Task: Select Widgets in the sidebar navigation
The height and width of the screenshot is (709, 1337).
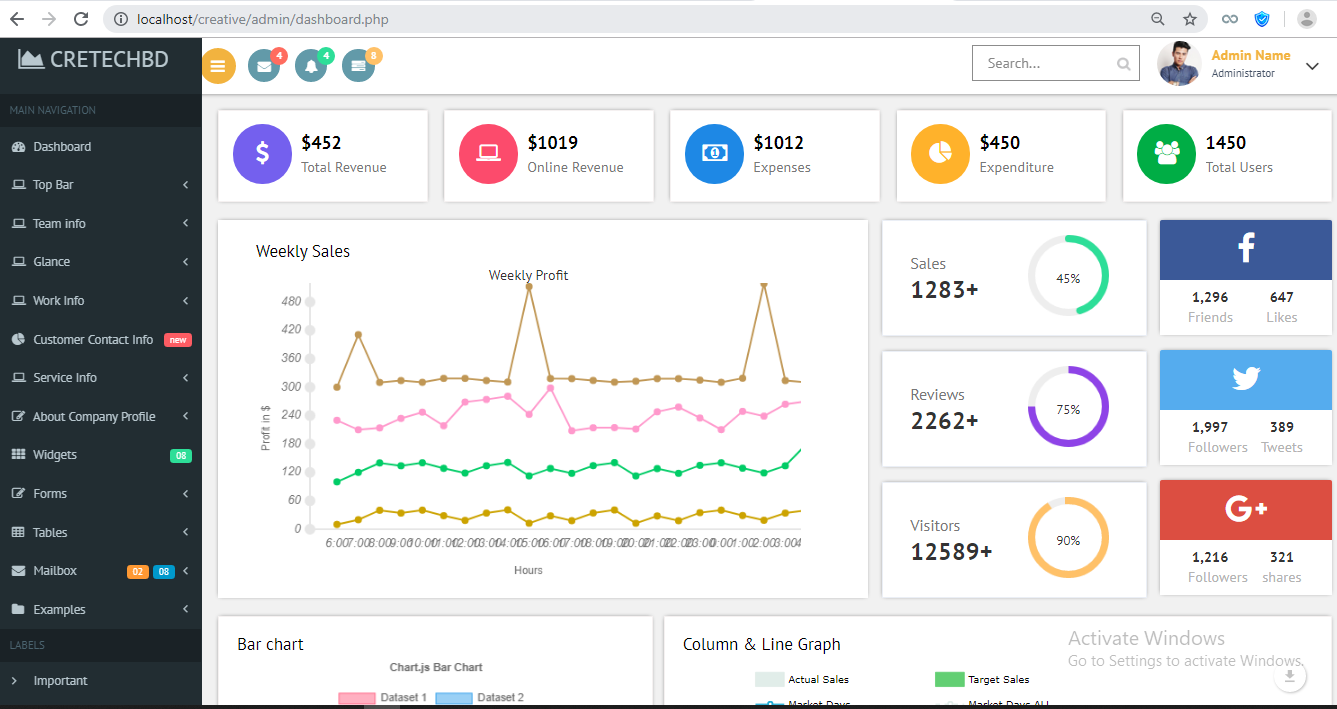Action: click(x=55, y=455)
